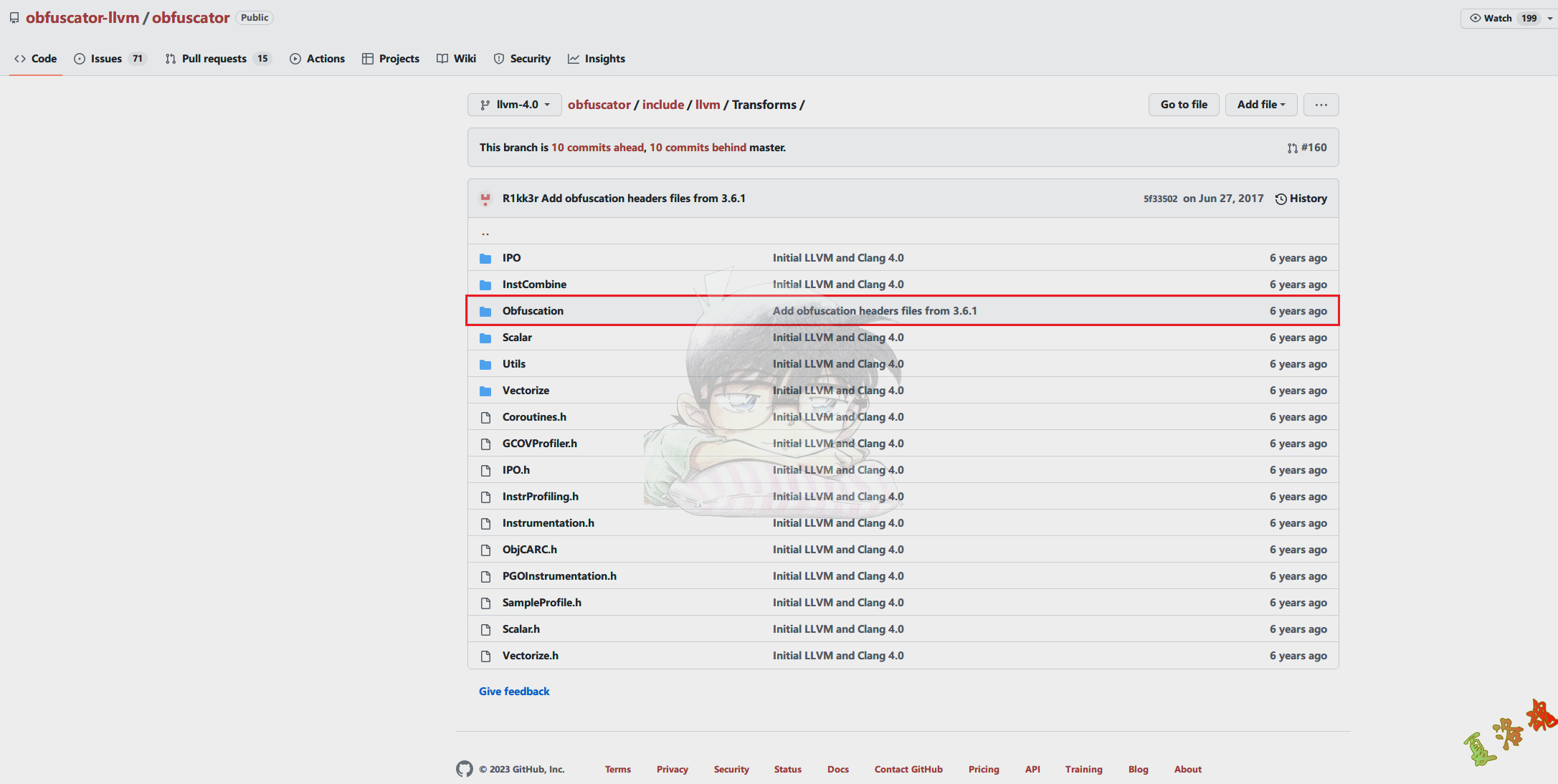Click Give feedback link
Image resolution: width=1558 pixels, height=784 pixels.
pos(514,692)
